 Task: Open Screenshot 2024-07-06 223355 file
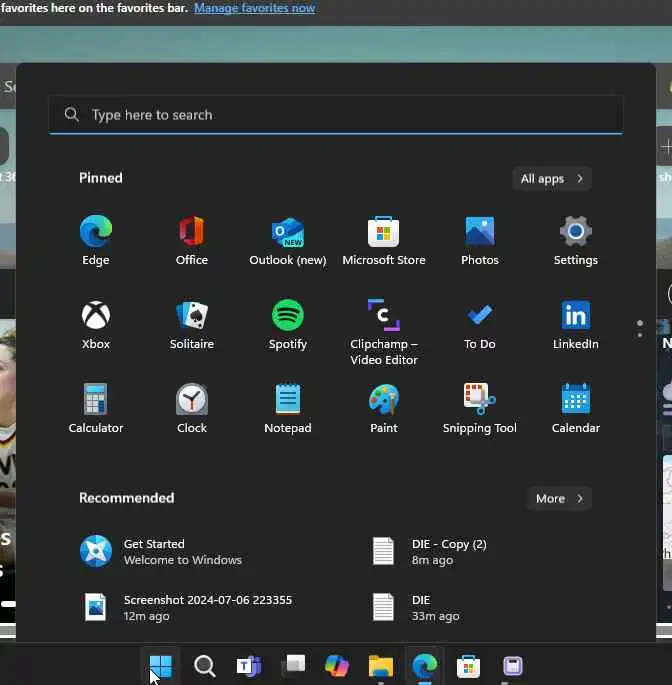coord(188,608)
